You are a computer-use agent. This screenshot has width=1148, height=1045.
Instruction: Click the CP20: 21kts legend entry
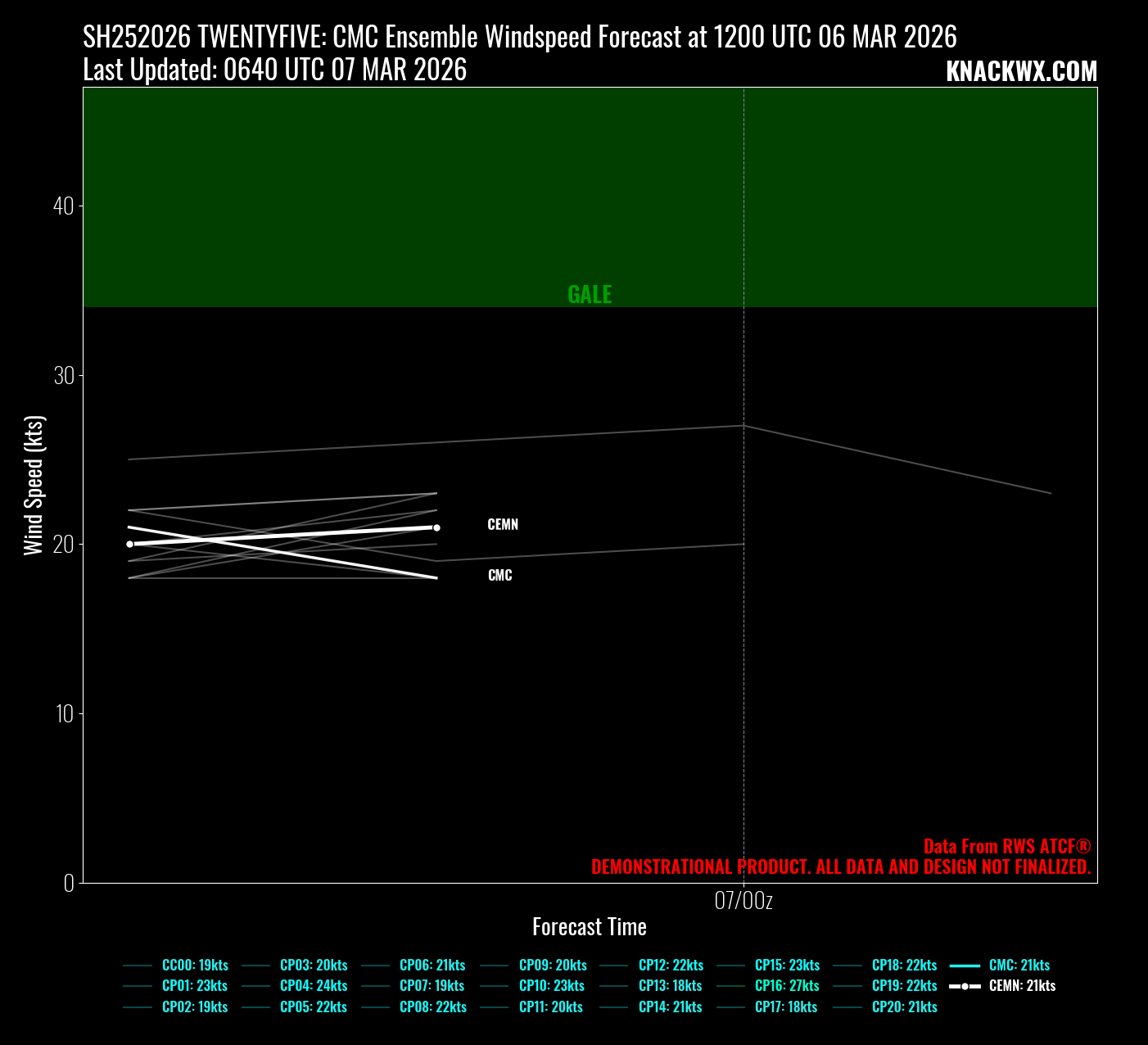[904, 1007]
